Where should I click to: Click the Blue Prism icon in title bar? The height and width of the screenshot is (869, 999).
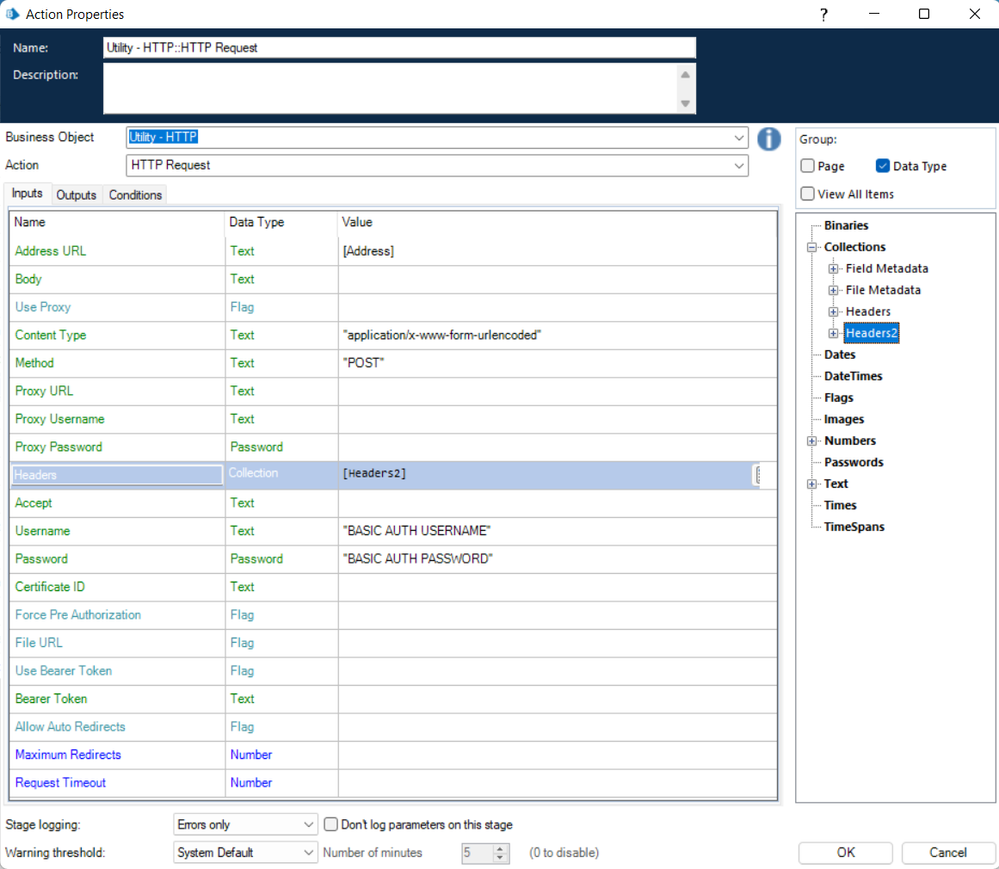click(x=13, y=14)
